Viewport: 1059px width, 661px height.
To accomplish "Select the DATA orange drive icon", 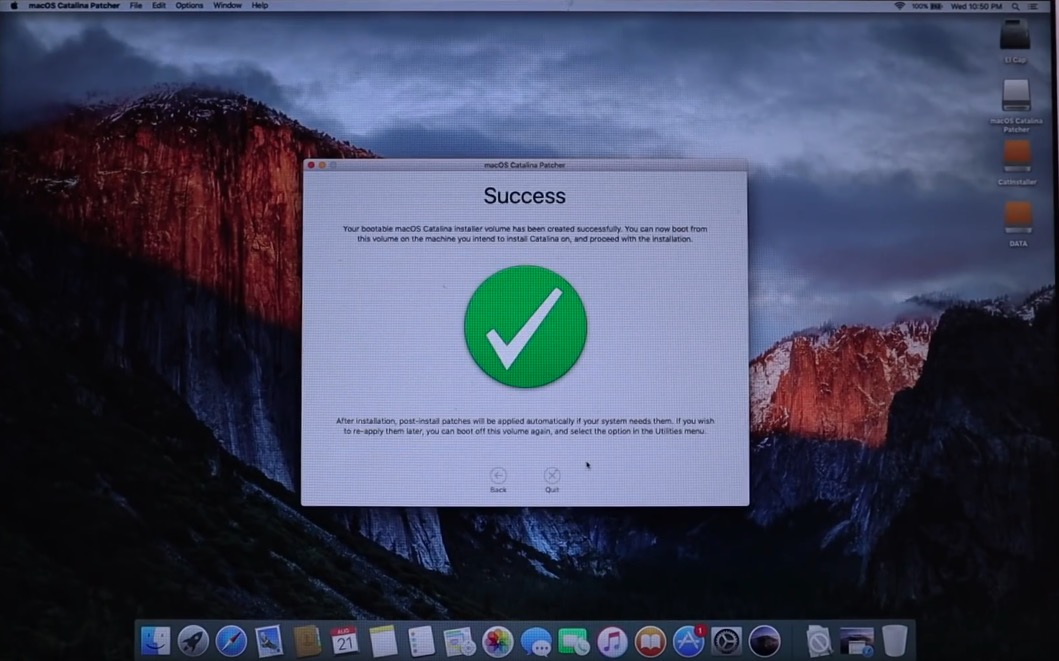I will (1018, 217).
